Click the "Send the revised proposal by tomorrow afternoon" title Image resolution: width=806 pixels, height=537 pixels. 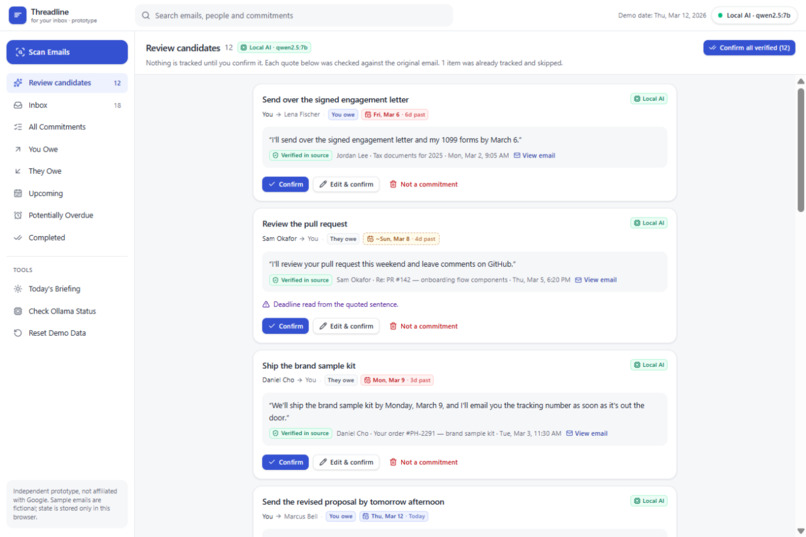point(353,502)
